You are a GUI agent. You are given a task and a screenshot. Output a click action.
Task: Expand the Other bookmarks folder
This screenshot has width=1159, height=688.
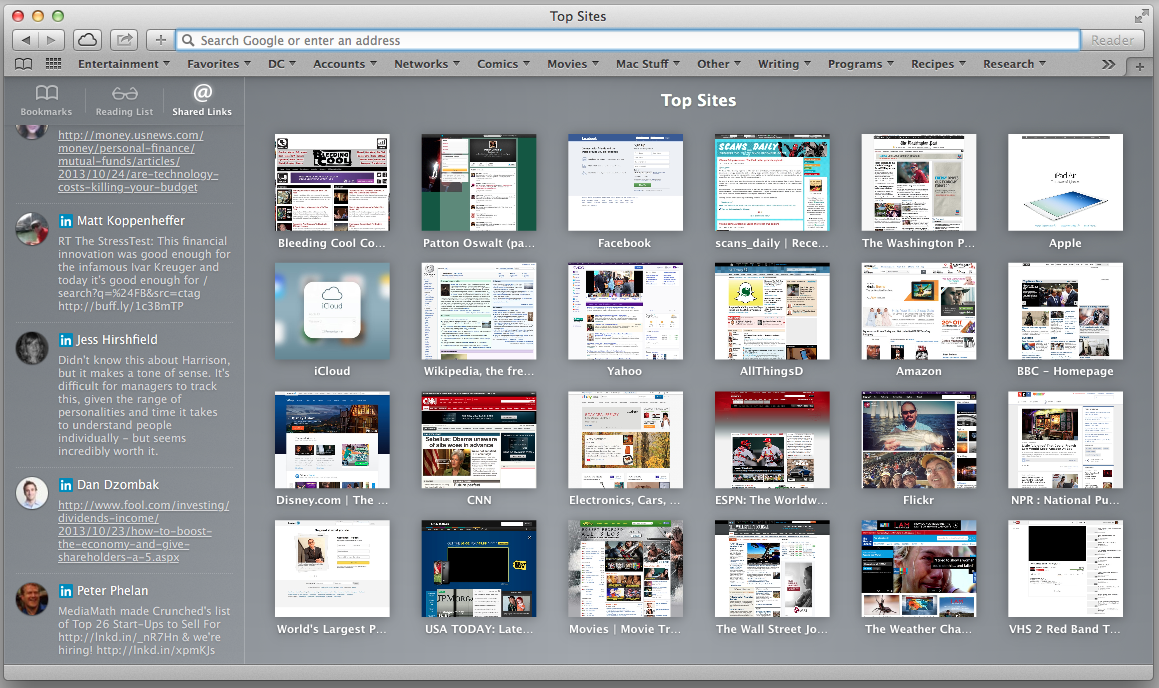718,64
